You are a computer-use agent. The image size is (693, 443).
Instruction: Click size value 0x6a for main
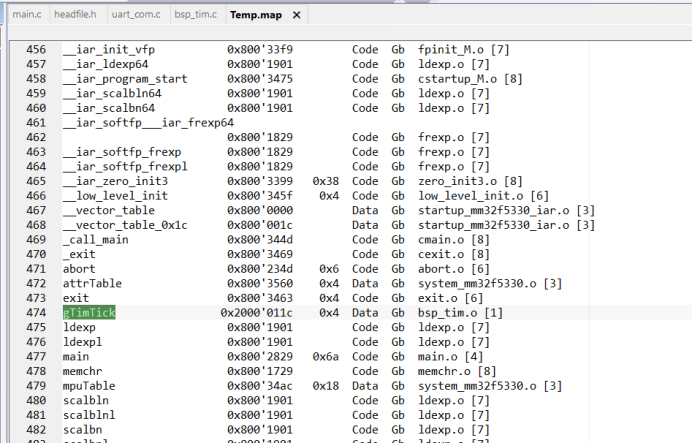[326, 356]
